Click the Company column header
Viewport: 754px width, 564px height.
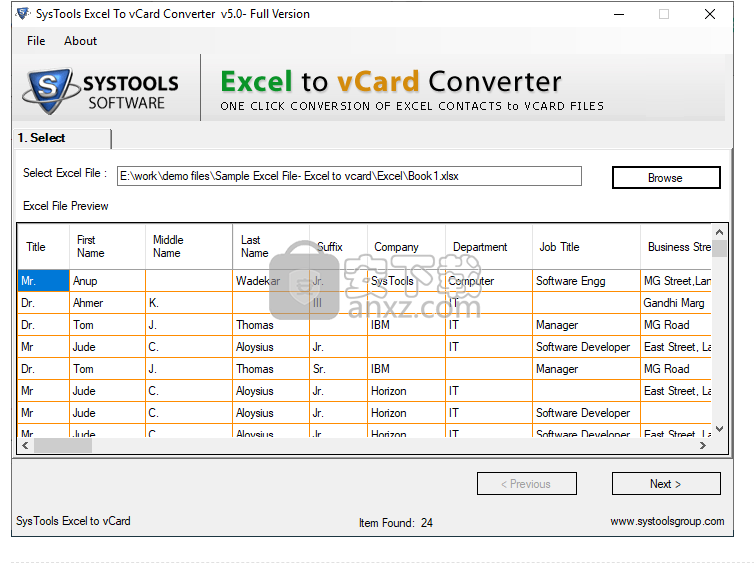(x=406, y=247)
